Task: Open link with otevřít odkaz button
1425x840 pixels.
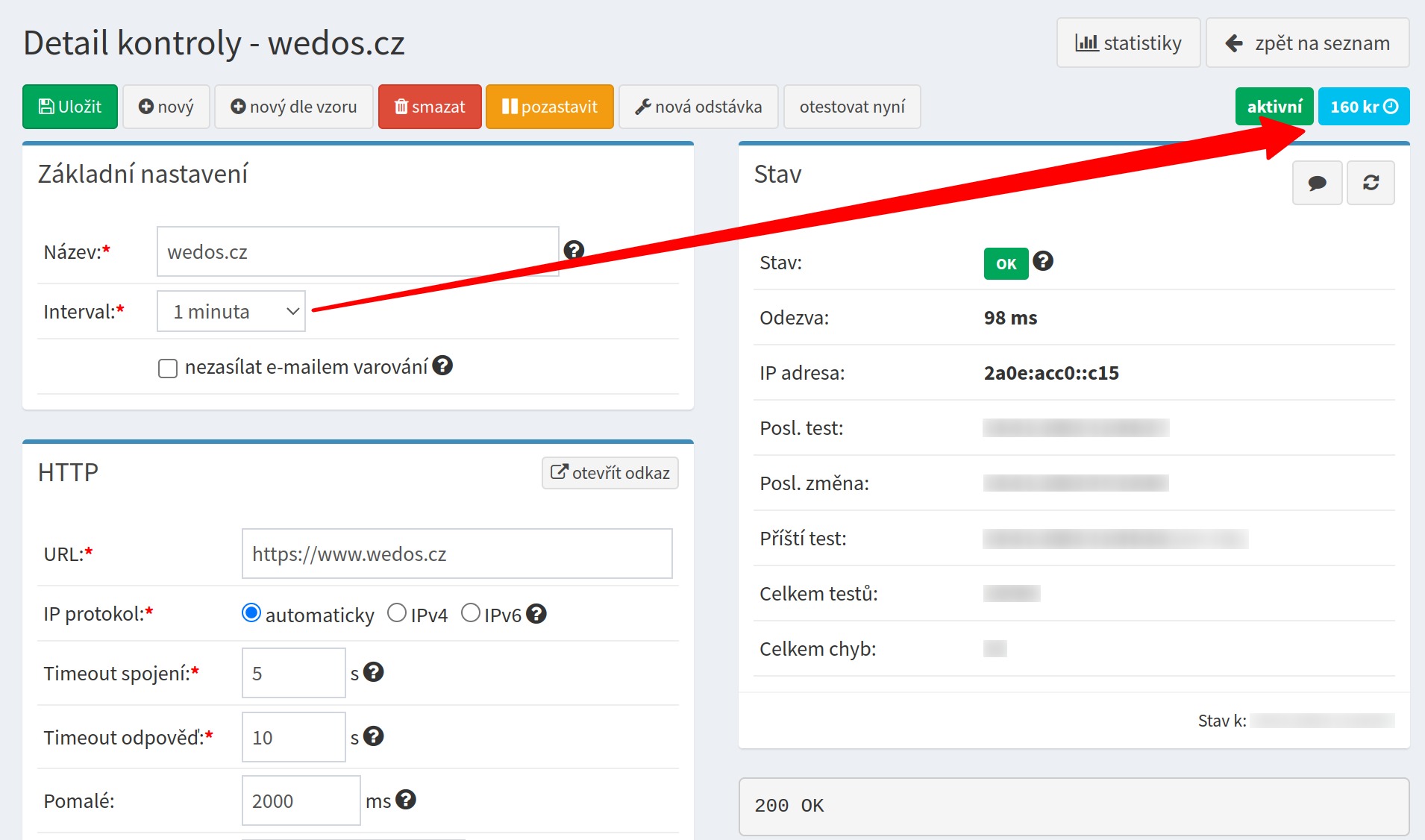Action: tap(610, 473)
